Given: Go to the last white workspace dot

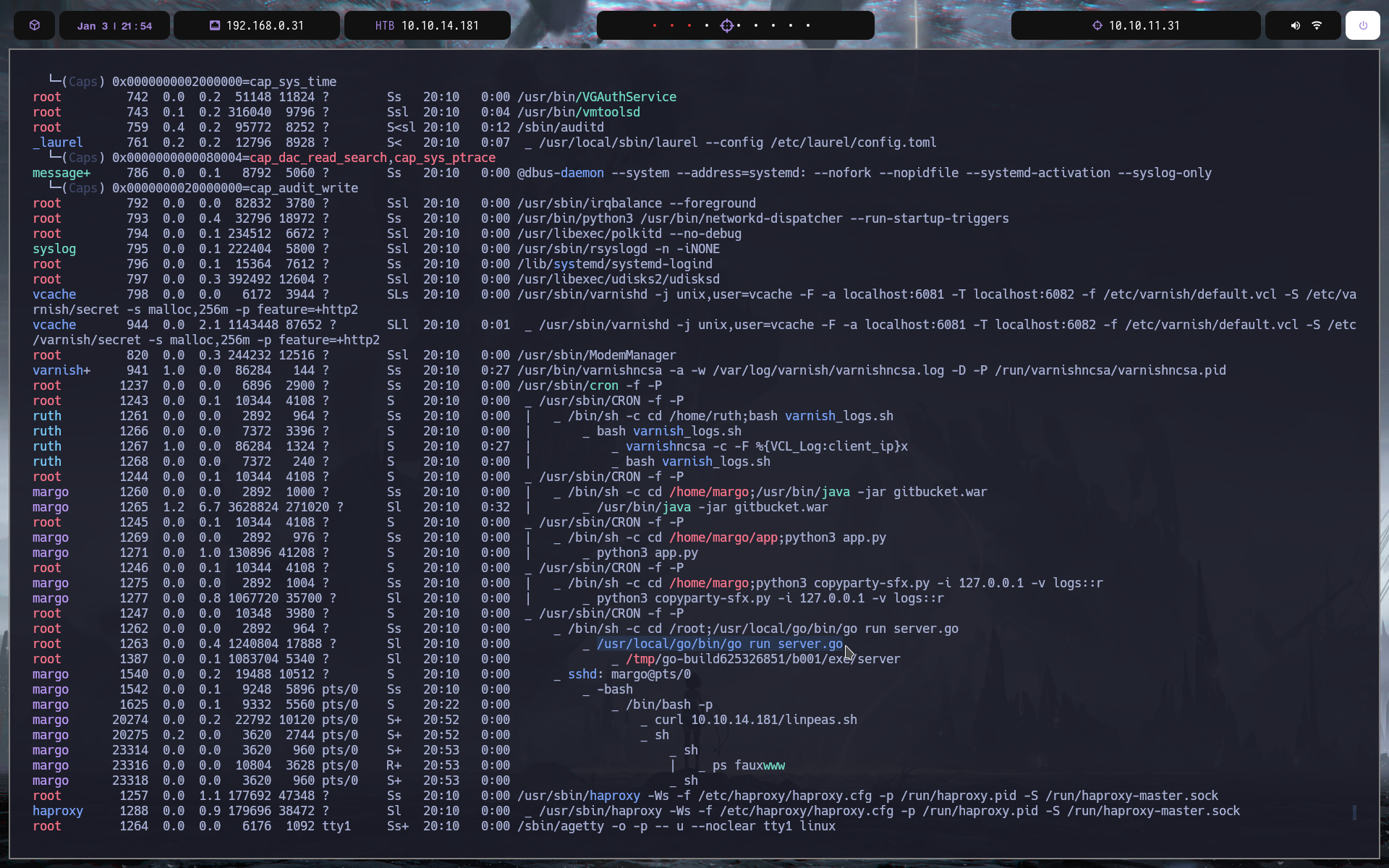Looking at the screenshot, I should pyautogui.click(x=808, y=25).
